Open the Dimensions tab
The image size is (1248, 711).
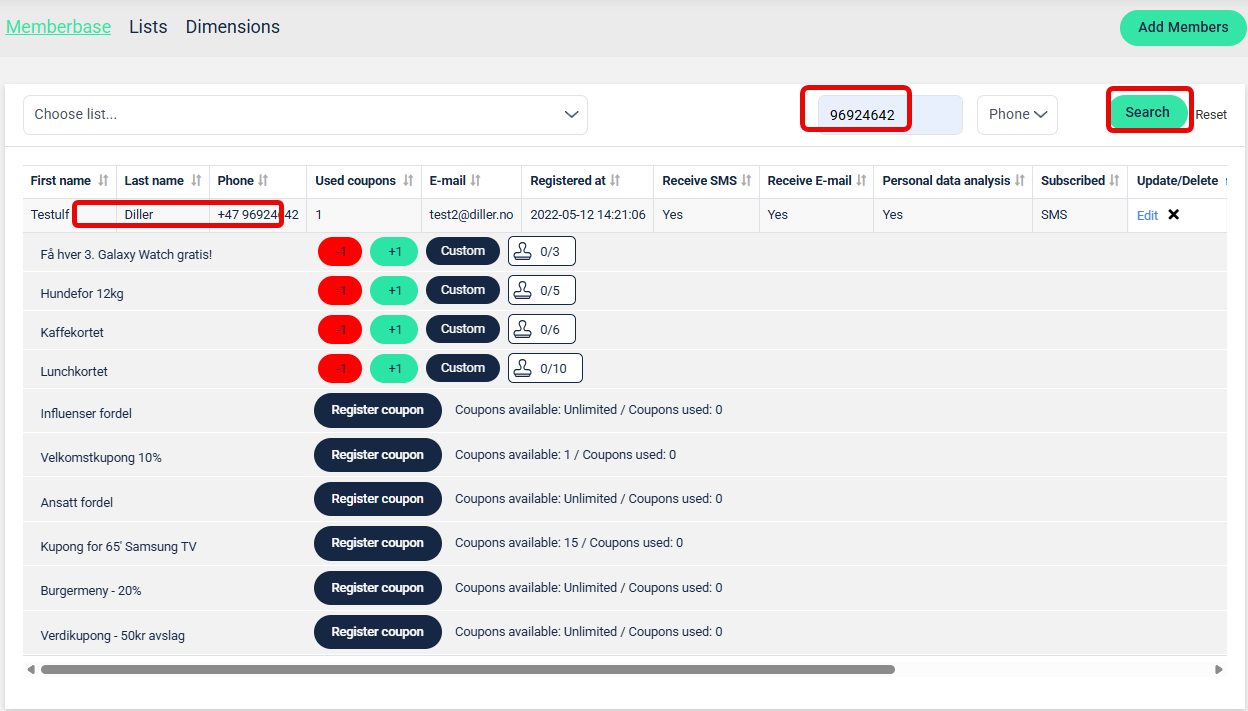[x=232, y=27]
